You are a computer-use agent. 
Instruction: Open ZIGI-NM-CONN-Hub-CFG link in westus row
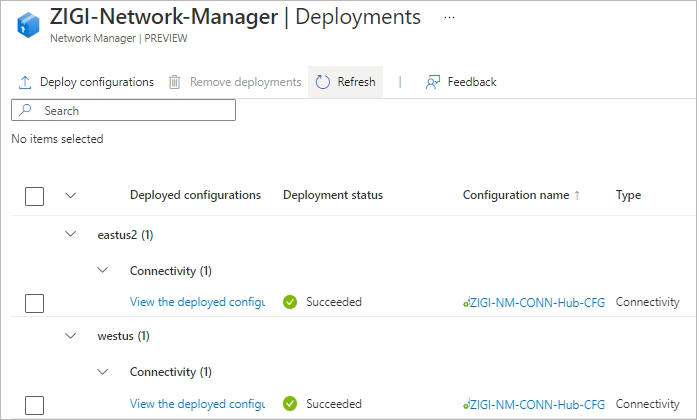(x=537, y=404)
